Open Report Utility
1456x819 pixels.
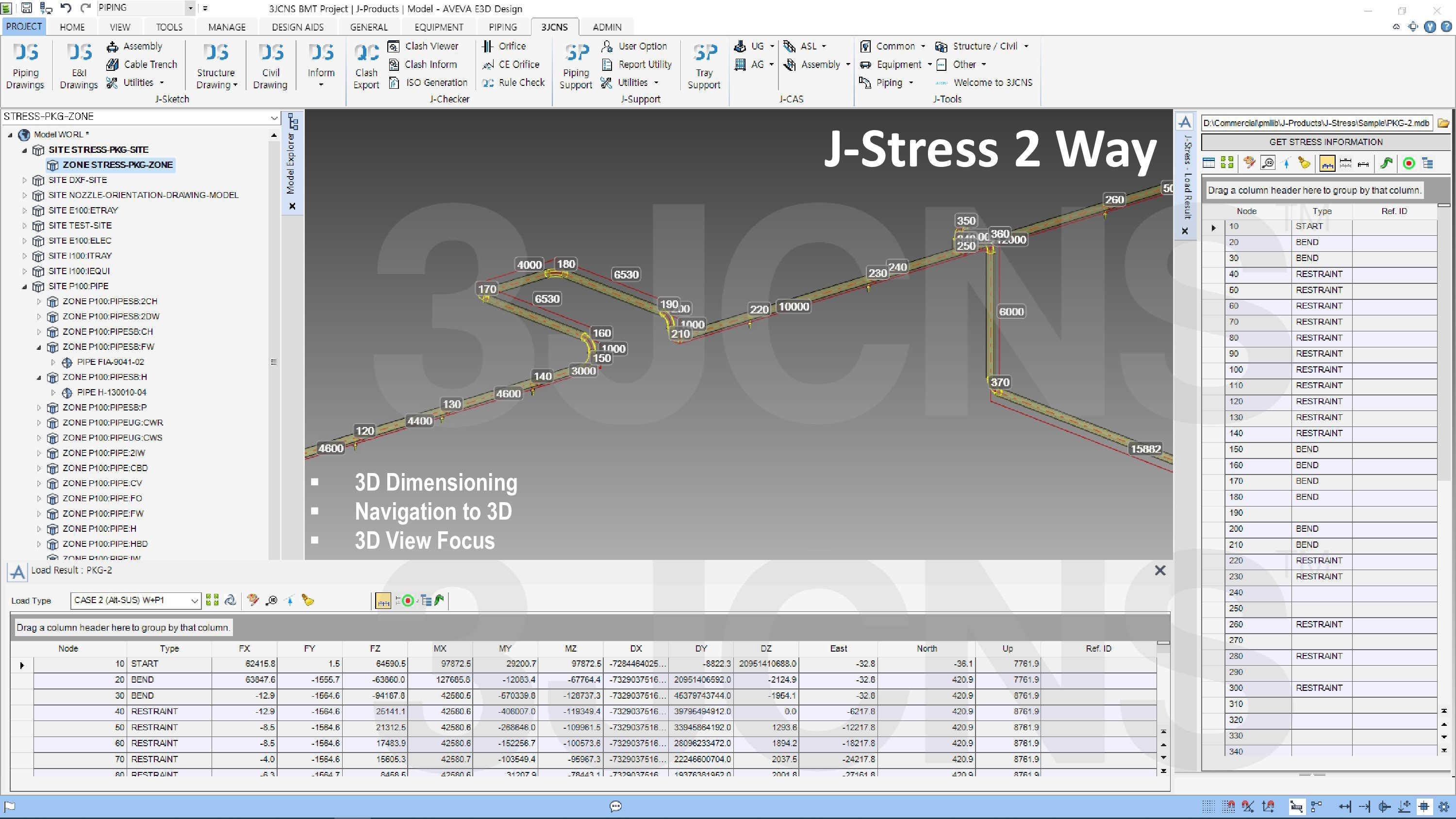tap(636, 65)
